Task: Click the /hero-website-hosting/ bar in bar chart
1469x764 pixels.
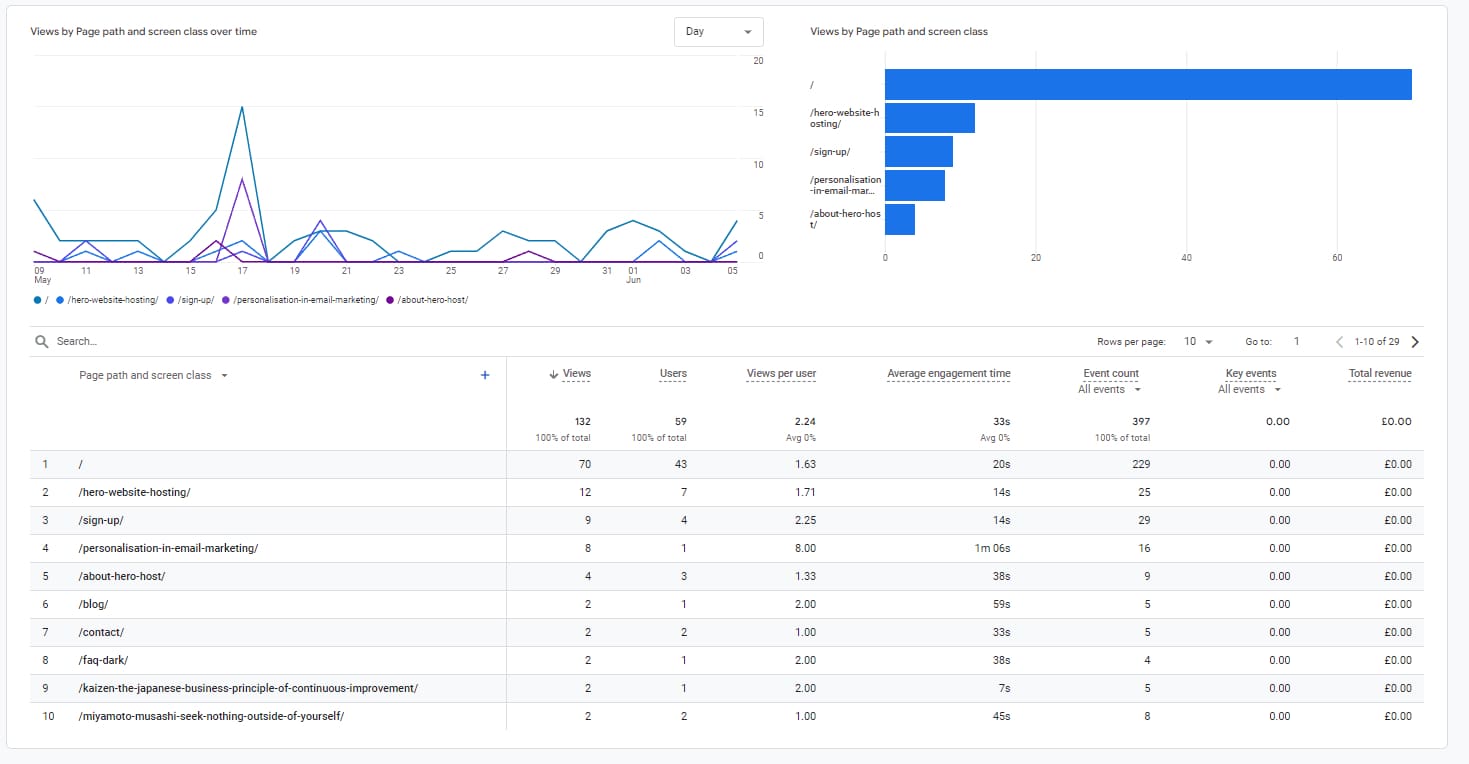Action: point(930,118)
